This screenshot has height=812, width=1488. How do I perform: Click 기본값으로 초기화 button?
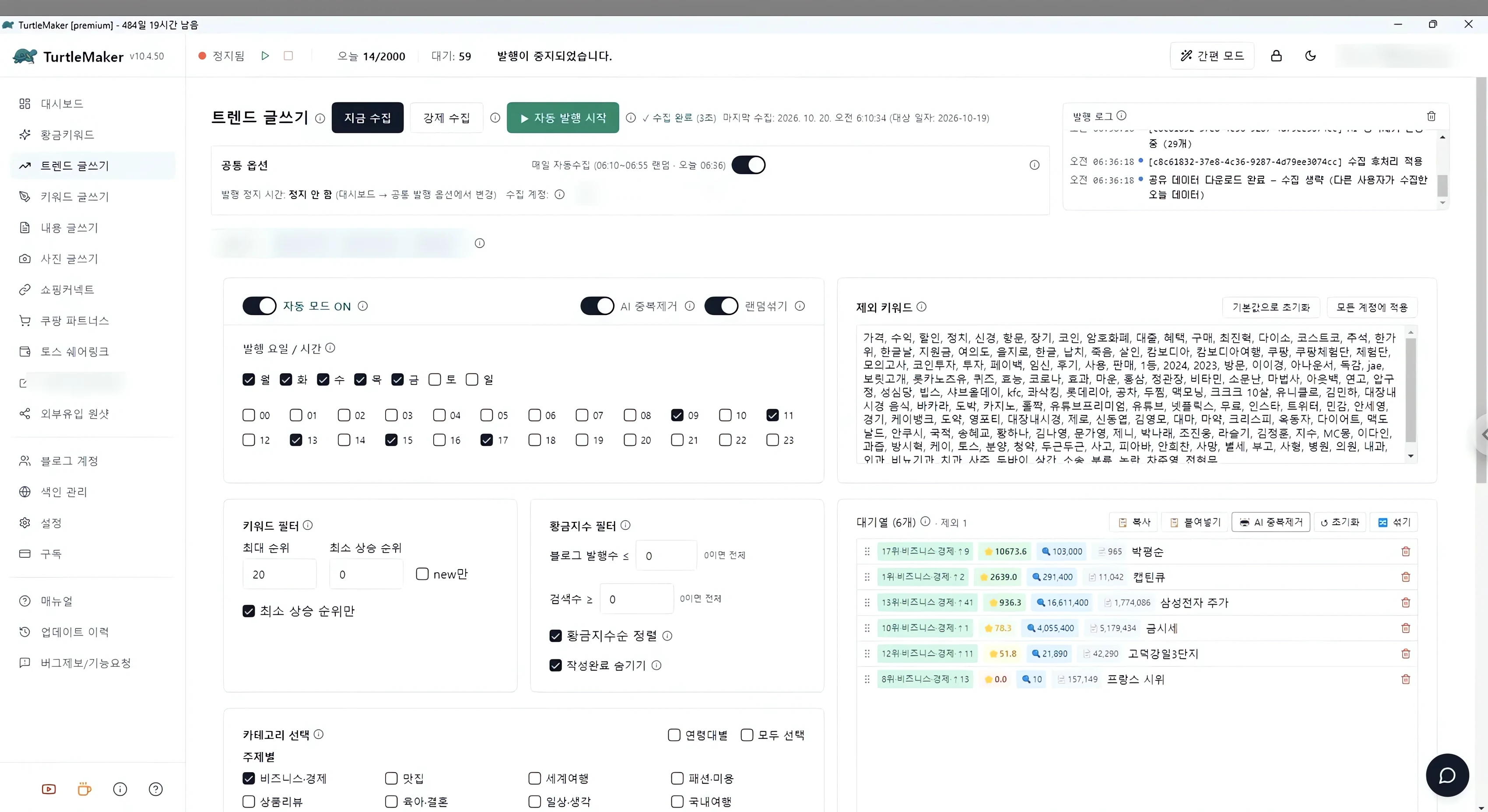coord(1271,307)
